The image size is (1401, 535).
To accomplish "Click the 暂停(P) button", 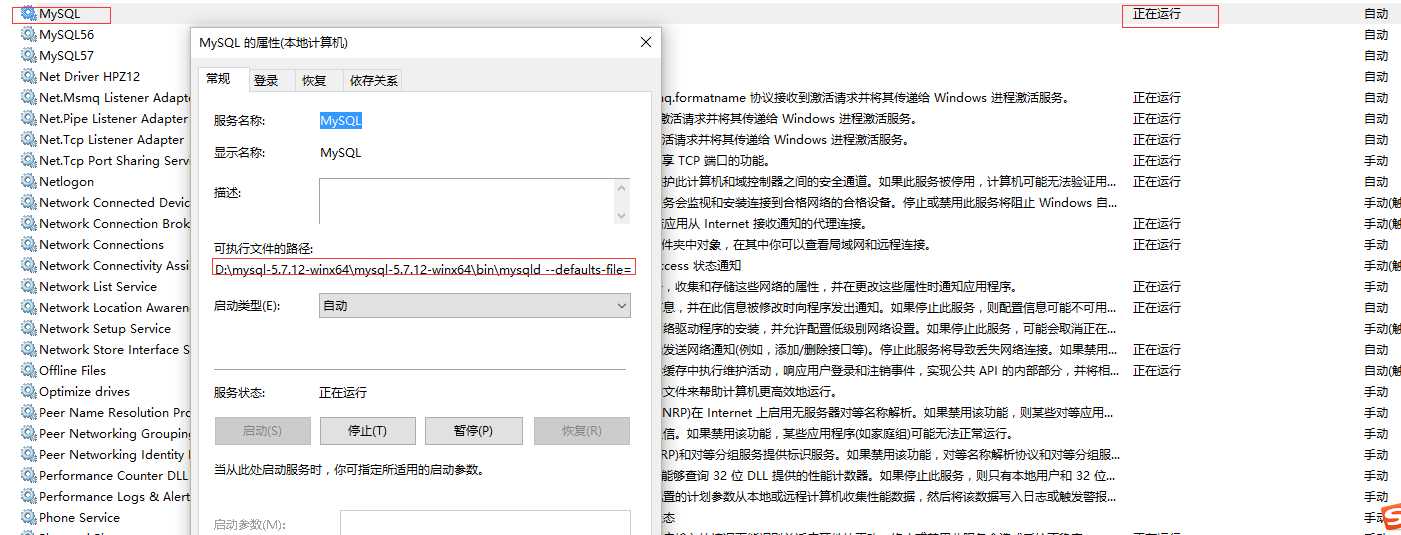I will pyautogui.click(x=473, y=431).
